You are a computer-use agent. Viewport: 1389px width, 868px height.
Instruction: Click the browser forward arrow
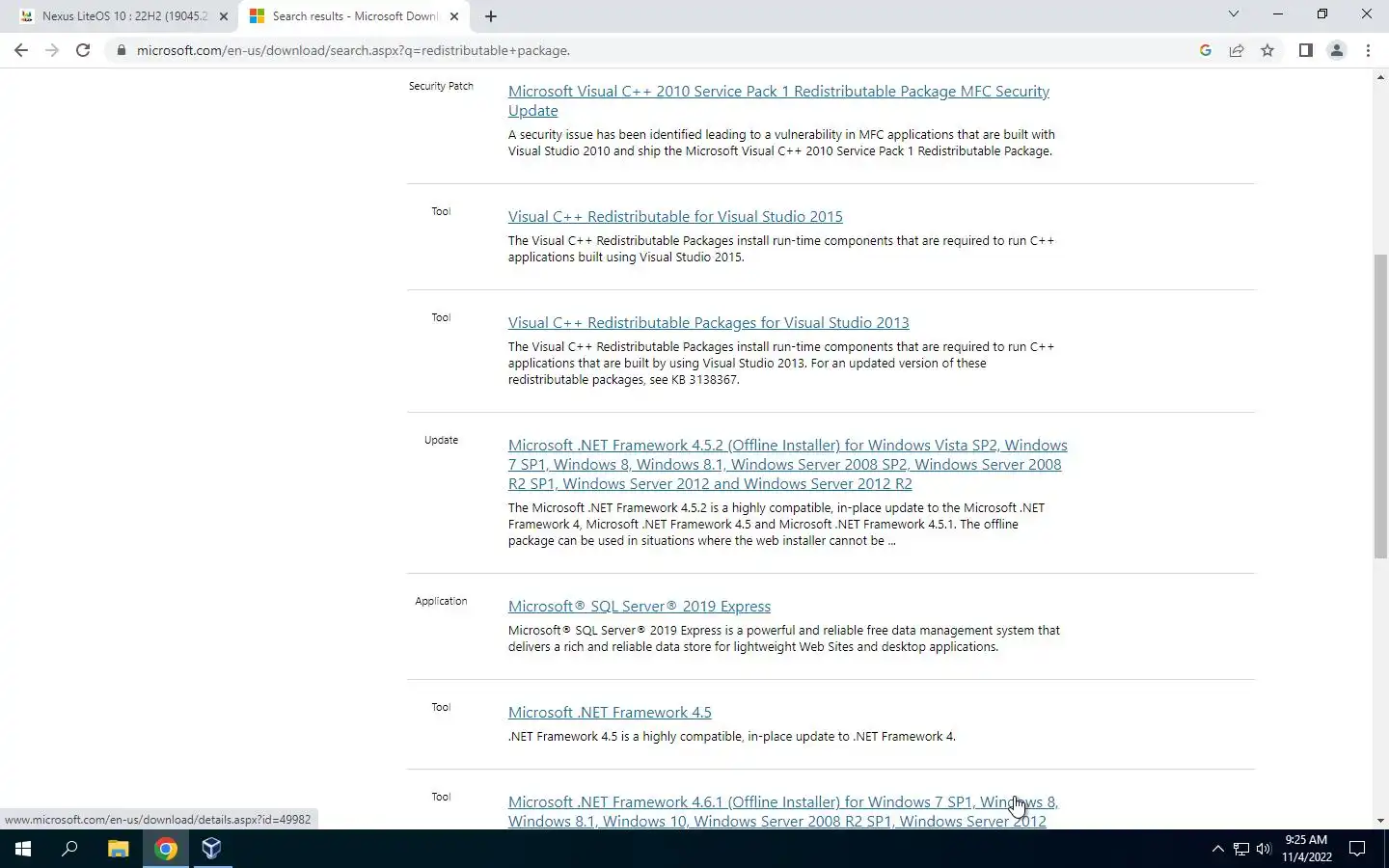pos(52,50)
